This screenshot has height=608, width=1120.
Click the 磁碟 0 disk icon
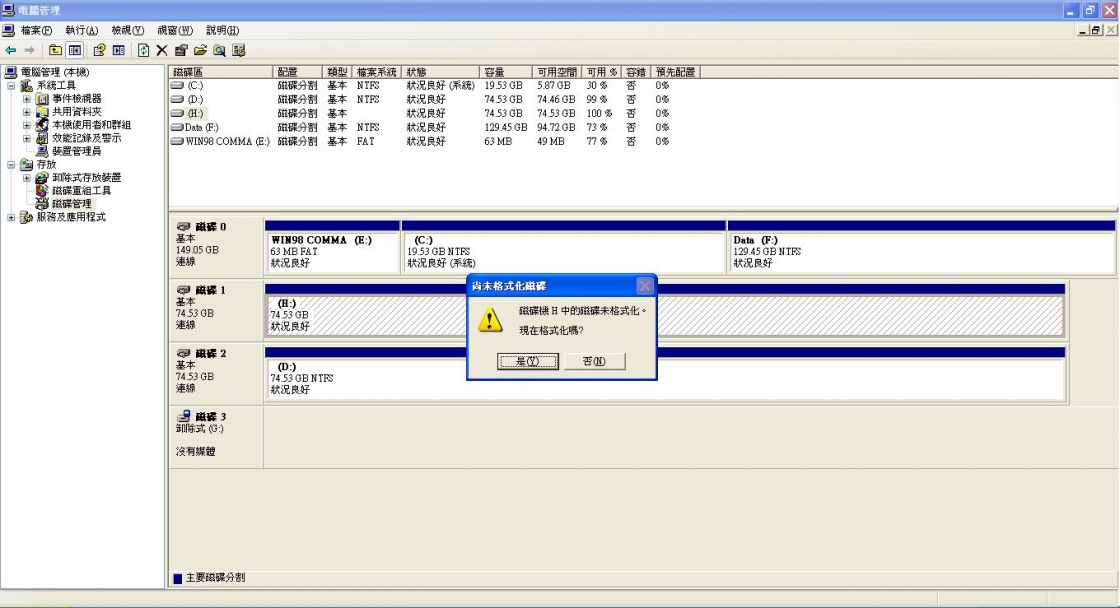tap(184, 226)
